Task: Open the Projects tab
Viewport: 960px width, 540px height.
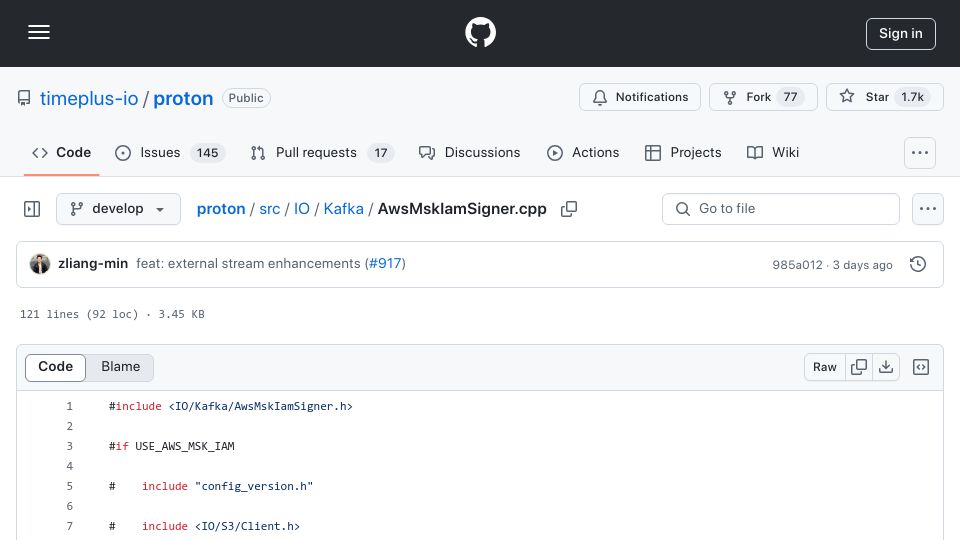Action: [683, 152]
